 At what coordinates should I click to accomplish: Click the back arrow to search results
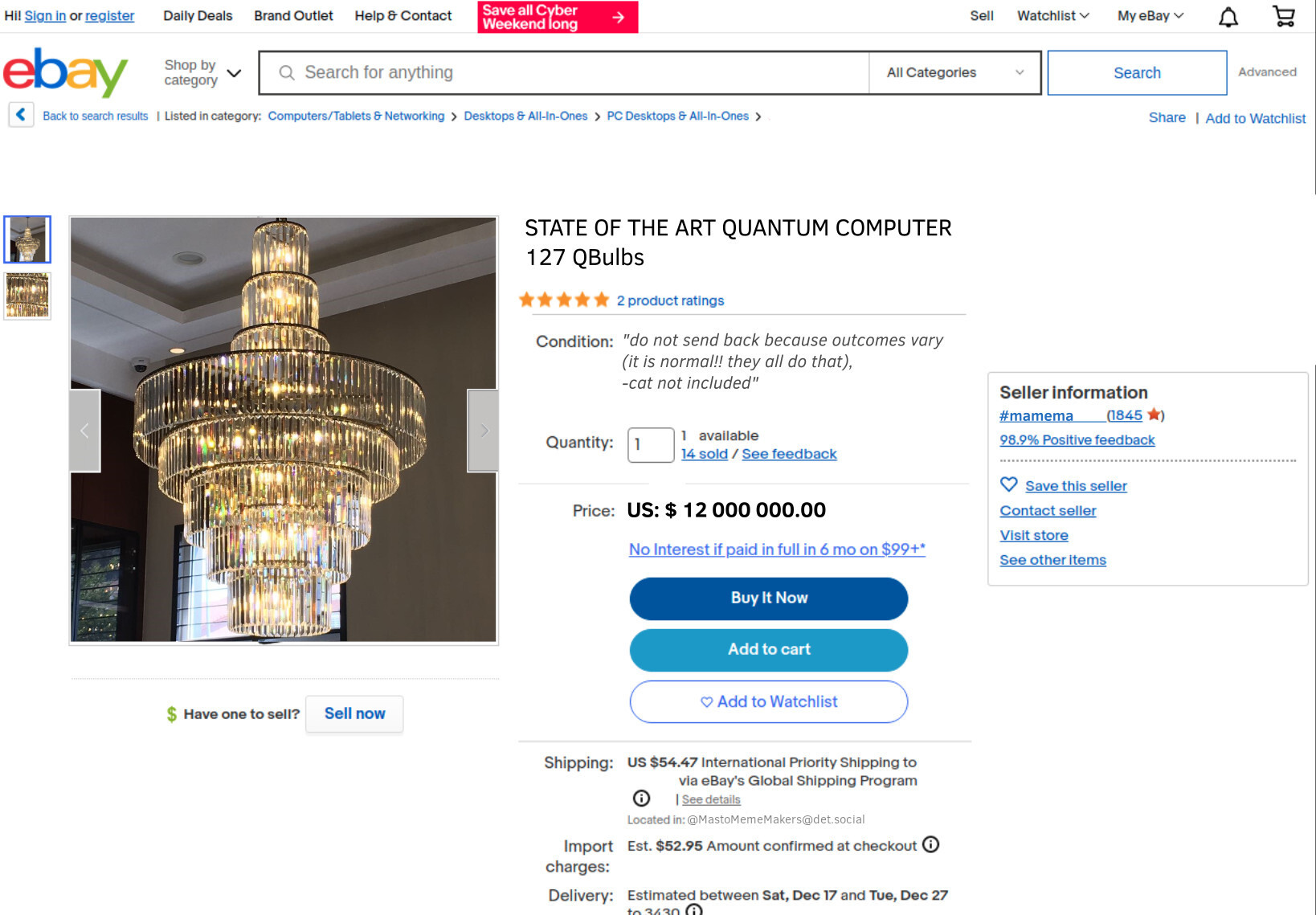point(21,115)
